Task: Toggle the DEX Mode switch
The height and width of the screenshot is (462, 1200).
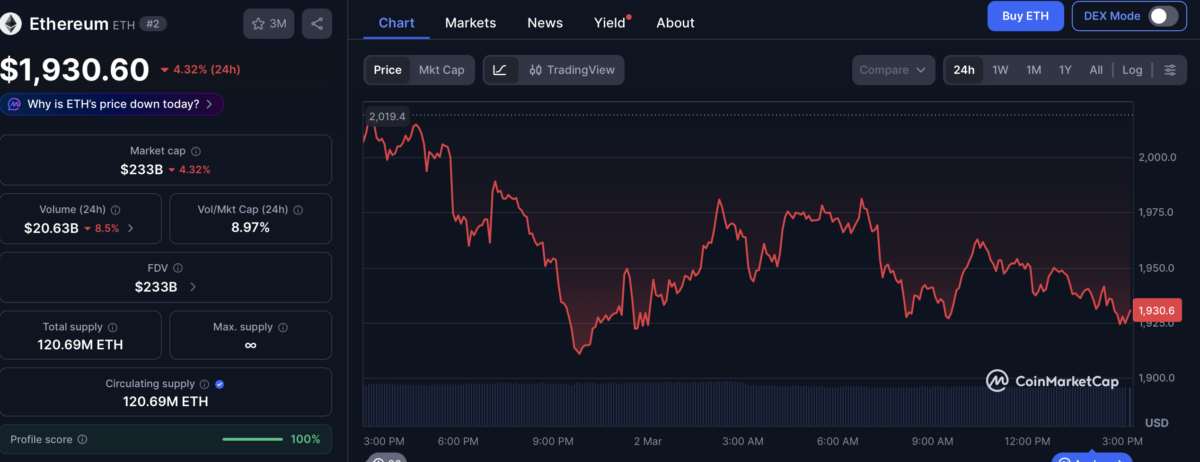Action: coord(1163,16)
